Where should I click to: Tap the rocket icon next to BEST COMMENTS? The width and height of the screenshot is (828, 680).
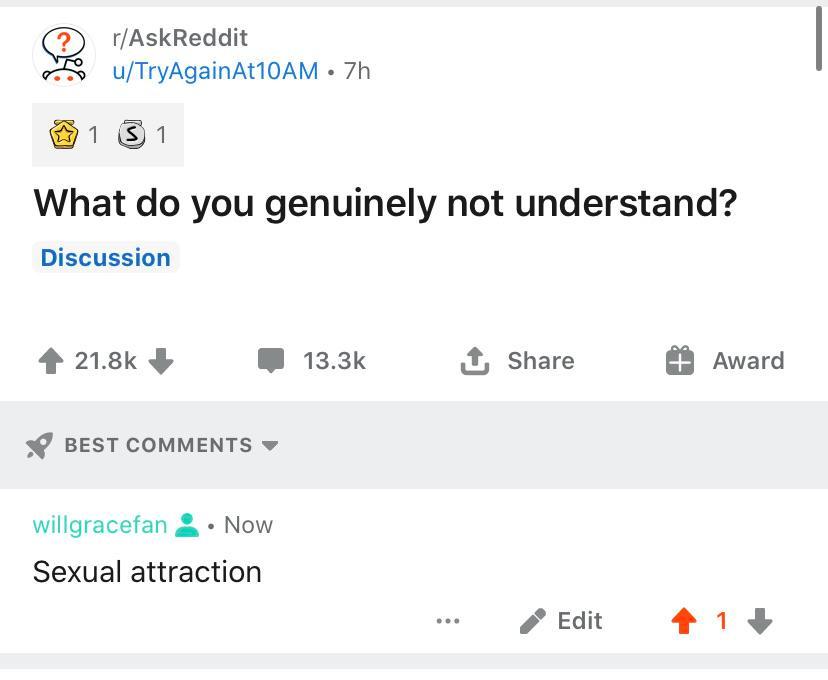coord(39,445)
